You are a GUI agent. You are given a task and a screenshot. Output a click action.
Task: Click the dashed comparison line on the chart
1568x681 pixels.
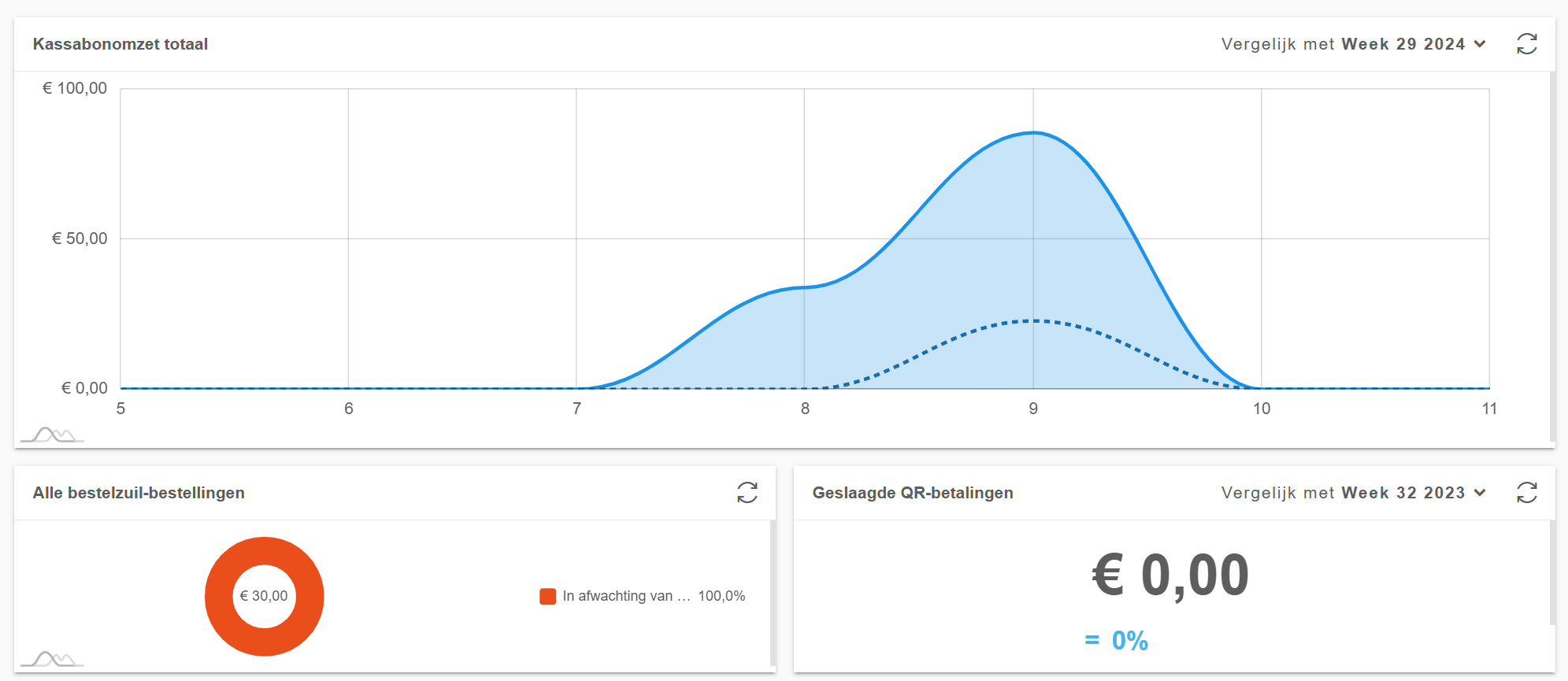coord(1036,320)
